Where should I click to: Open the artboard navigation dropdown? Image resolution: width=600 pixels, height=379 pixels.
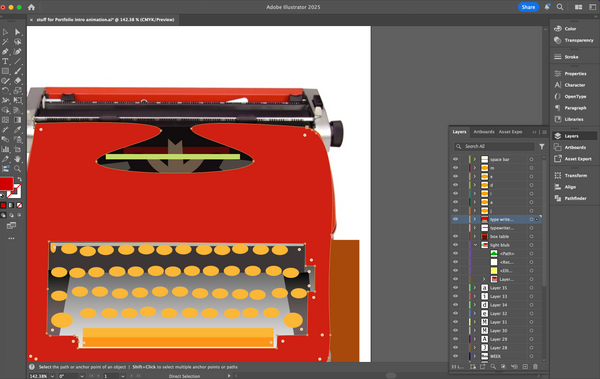(x=123, y=376)
